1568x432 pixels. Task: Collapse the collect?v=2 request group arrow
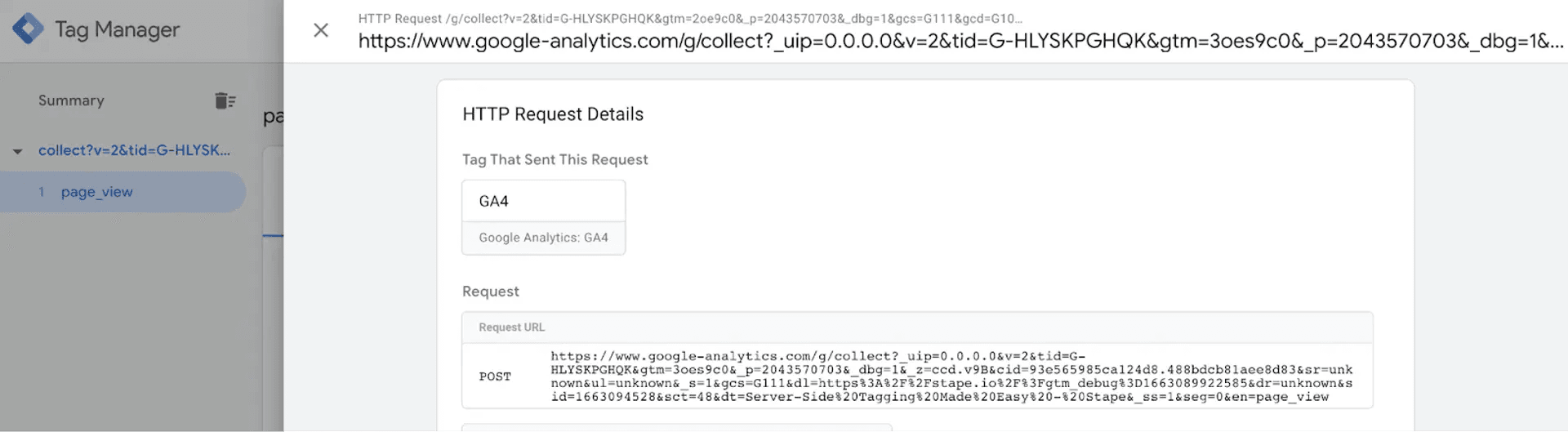coord(17,151)
